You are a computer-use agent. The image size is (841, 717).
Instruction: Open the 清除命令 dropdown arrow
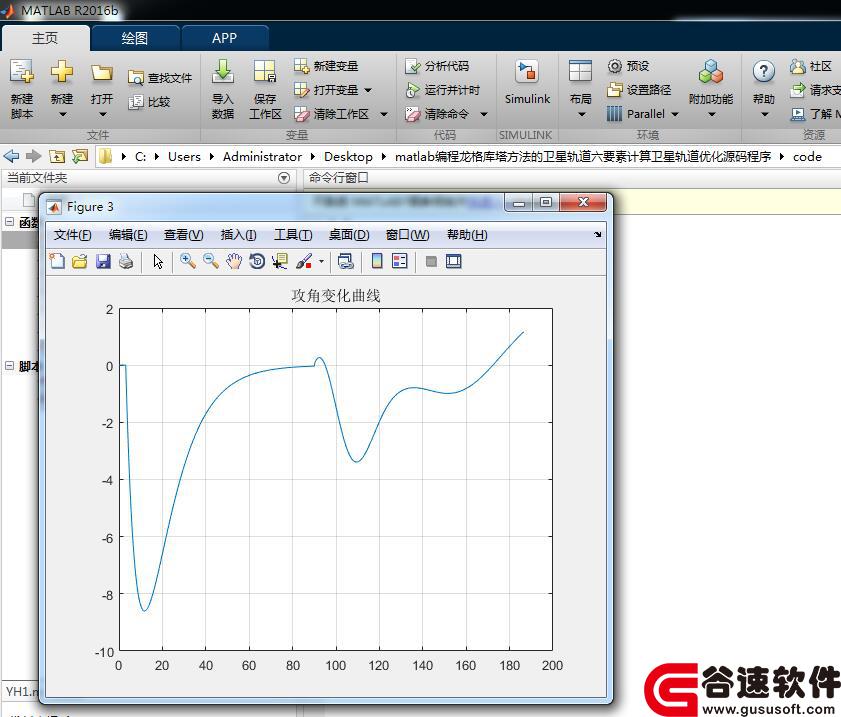click(x=484, y=114)
